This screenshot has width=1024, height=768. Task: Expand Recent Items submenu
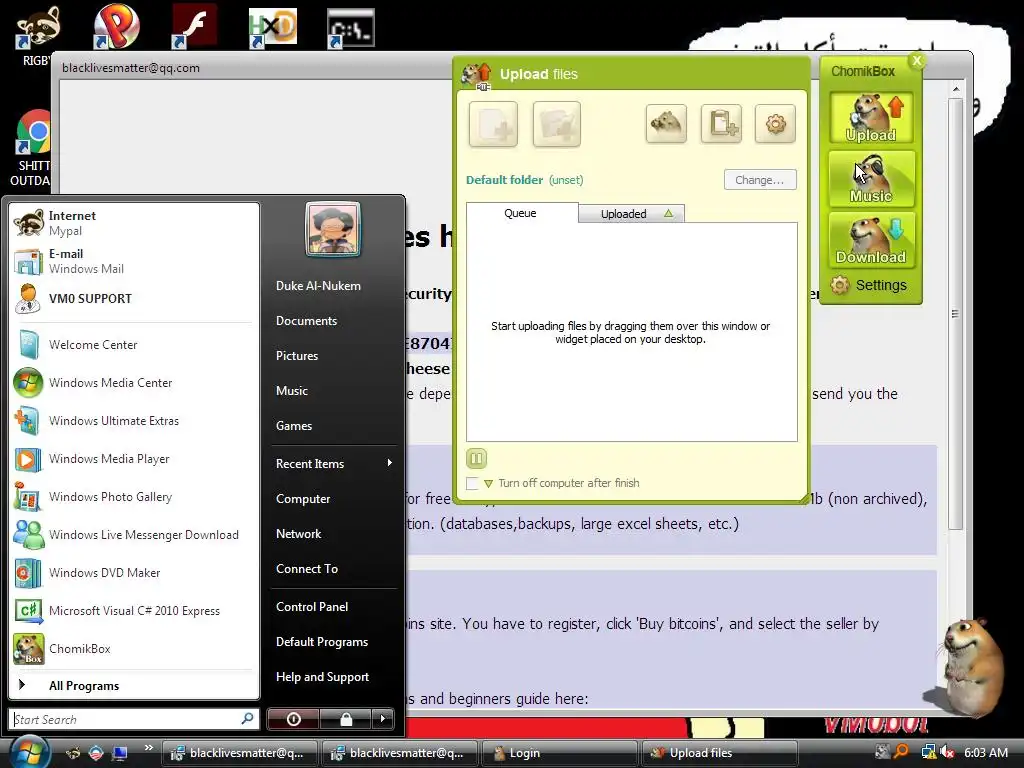tap(333, 464)
